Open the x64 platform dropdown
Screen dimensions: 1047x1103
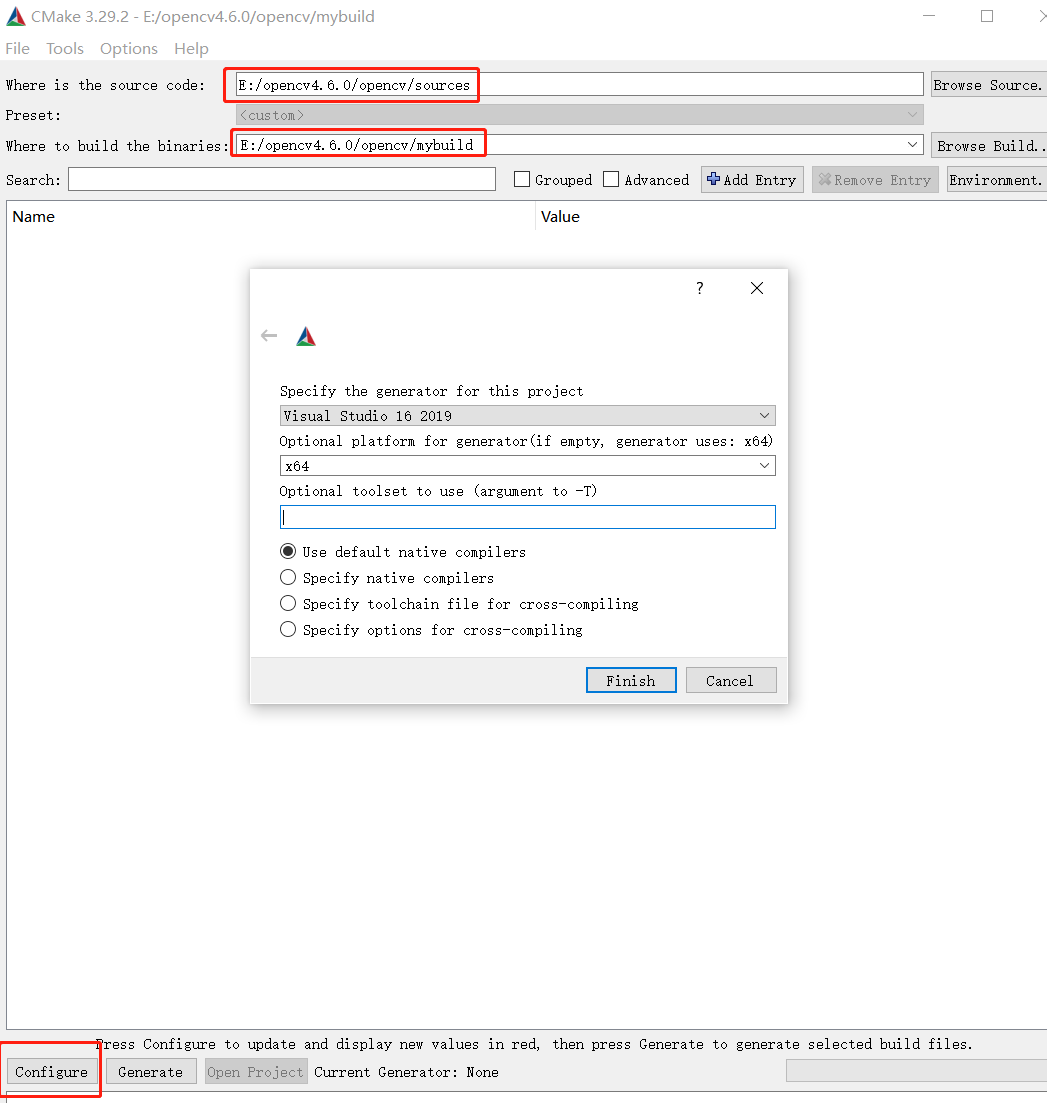[x=528, y=466]
